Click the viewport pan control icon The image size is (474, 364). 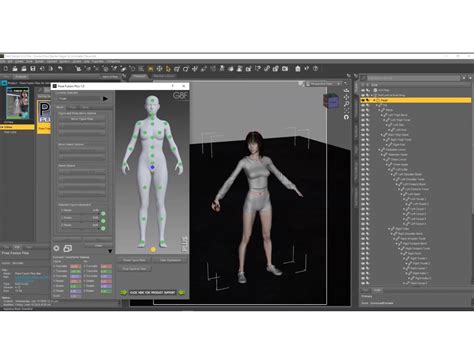coord(346,97)
